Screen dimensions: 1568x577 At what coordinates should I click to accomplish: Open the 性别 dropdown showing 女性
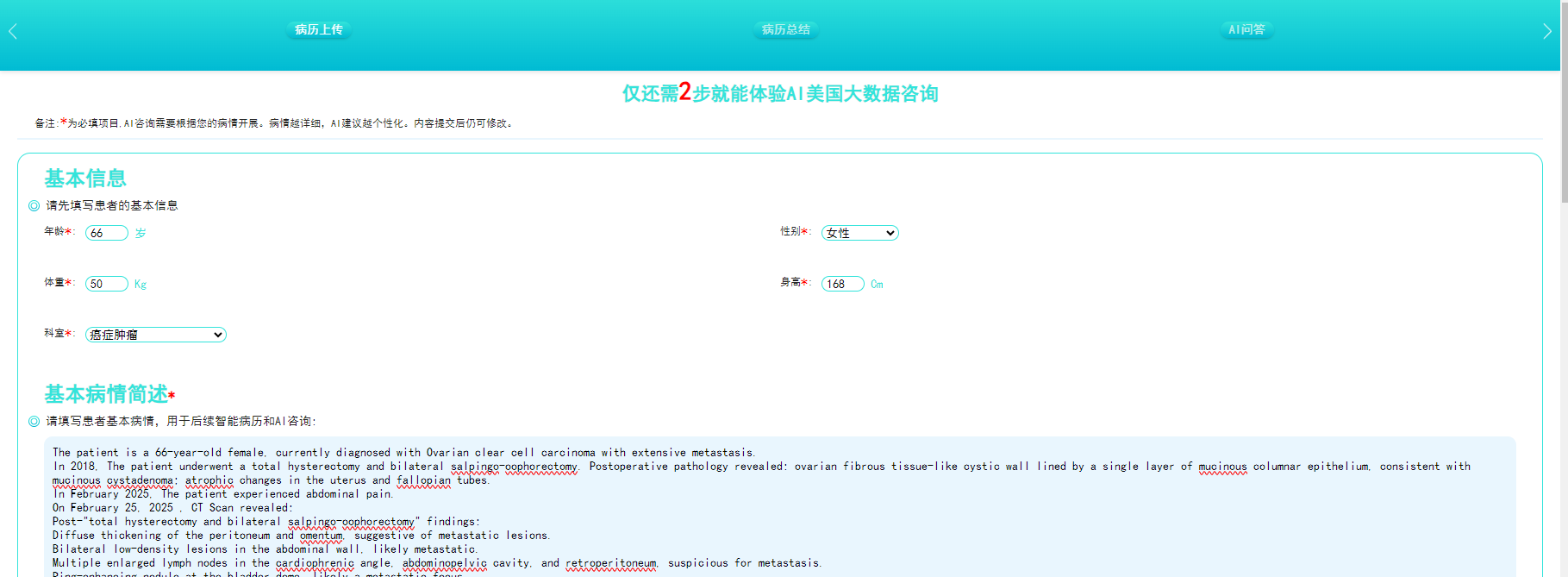tap(860, 233)
